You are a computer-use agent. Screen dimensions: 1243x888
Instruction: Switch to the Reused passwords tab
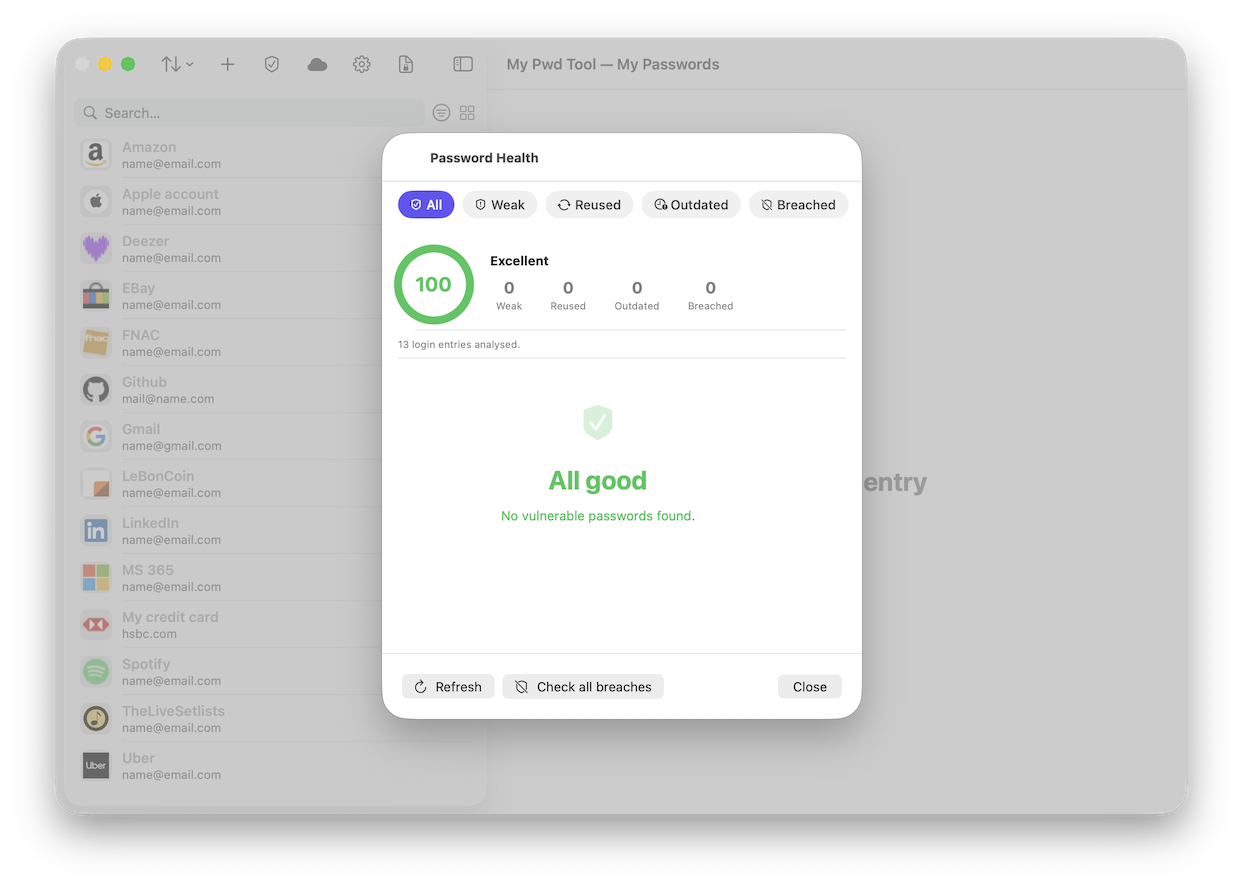(589, 205)
